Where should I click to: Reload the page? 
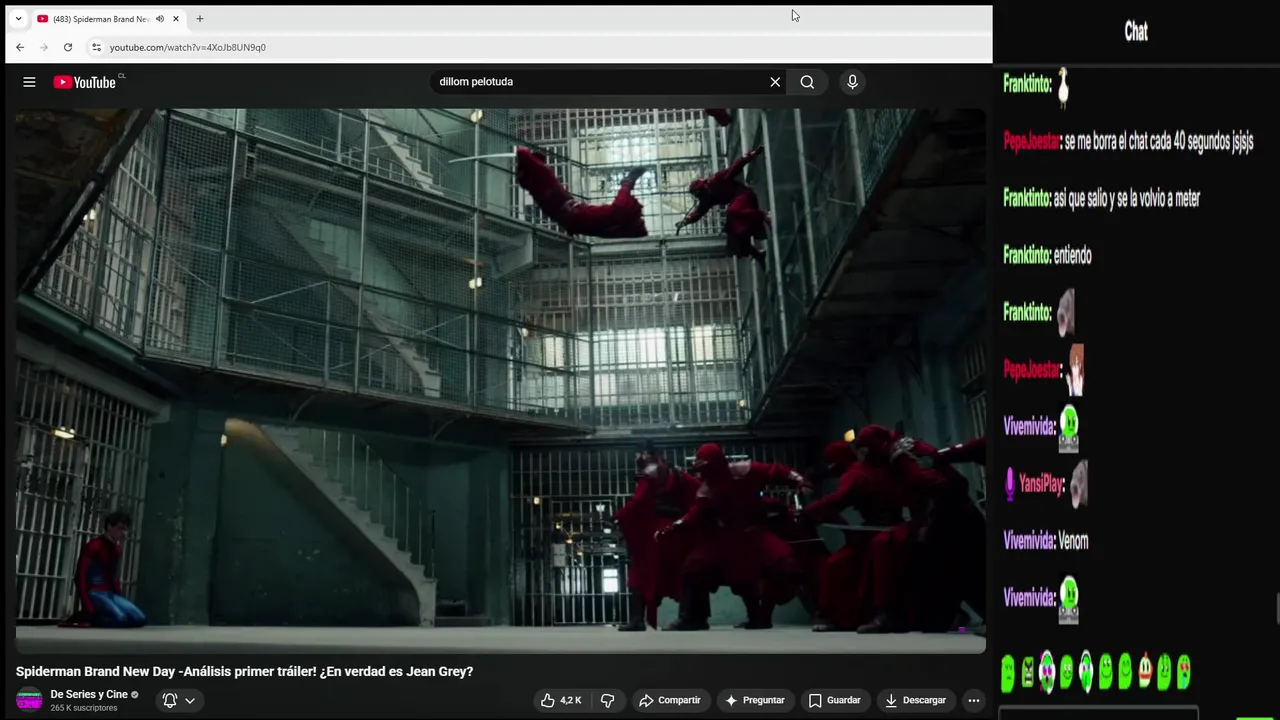tap(68, 47)
